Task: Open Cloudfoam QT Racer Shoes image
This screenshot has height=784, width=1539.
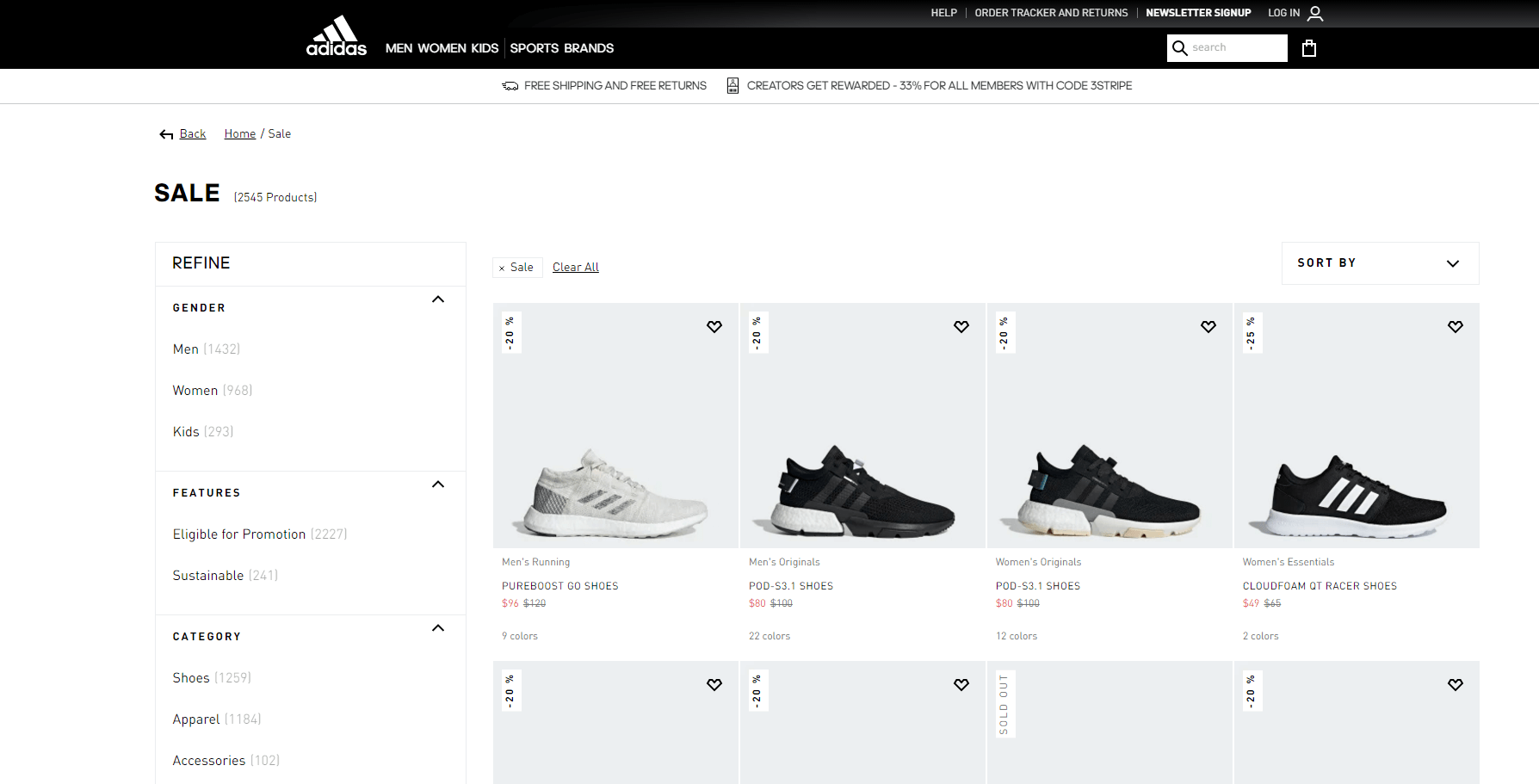Action: click(x=1357, y=425)
